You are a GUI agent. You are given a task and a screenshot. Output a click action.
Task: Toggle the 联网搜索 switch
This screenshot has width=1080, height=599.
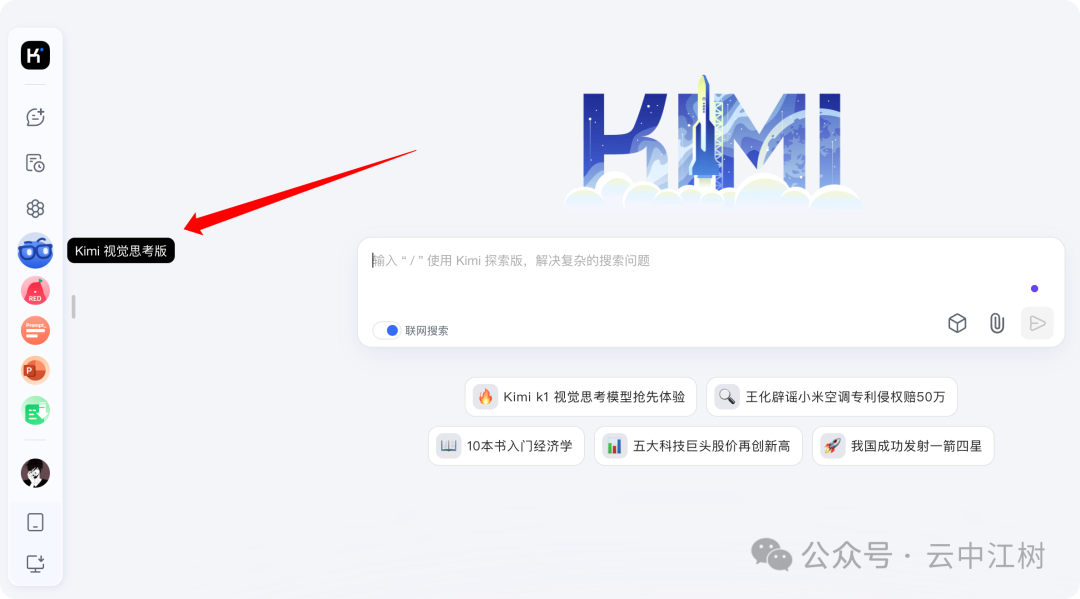387,330
